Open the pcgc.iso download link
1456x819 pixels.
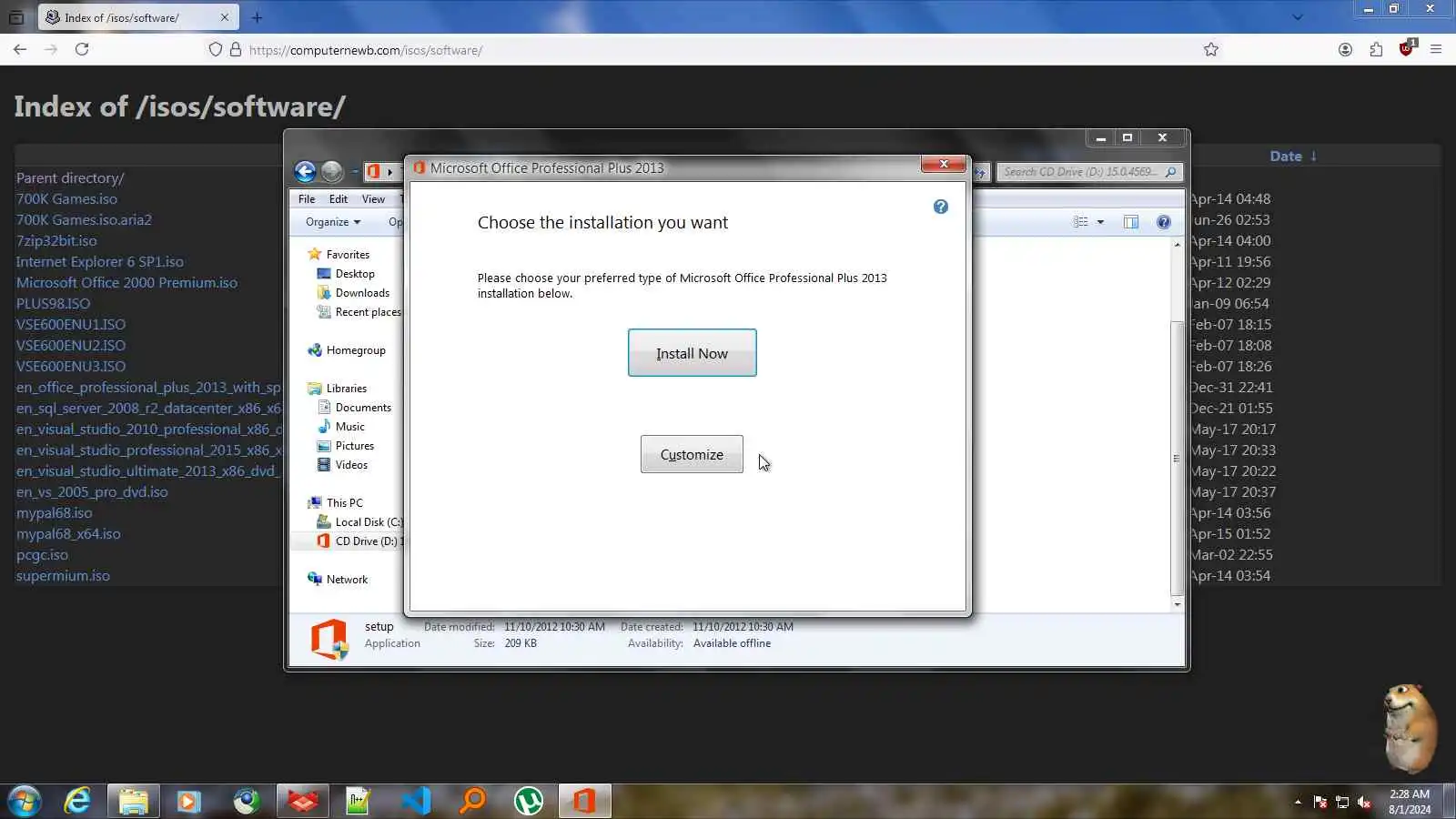click(42, 555)
